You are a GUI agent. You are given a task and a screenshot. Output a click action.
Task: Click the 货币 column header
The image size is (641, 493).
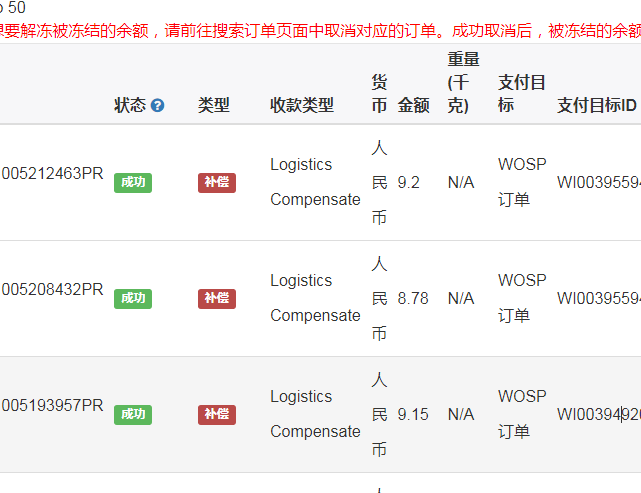click(379, 94)
